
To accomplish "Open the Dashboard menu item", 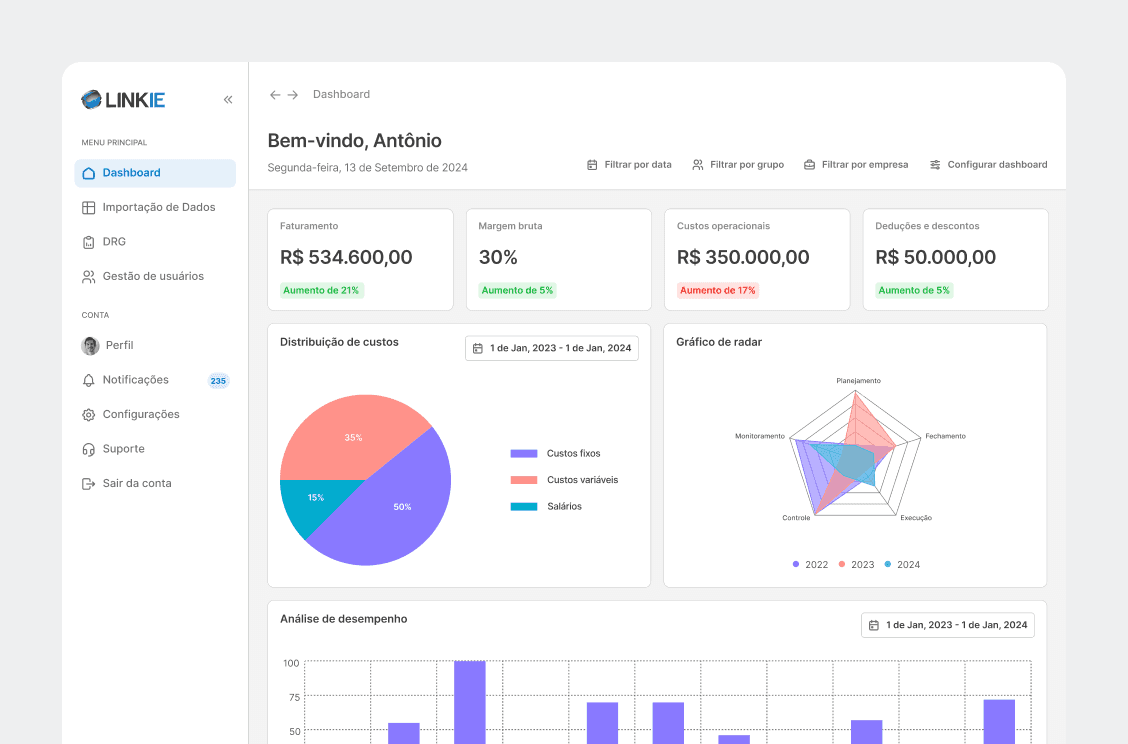I will pyautogui.click(x=155, y=173).
